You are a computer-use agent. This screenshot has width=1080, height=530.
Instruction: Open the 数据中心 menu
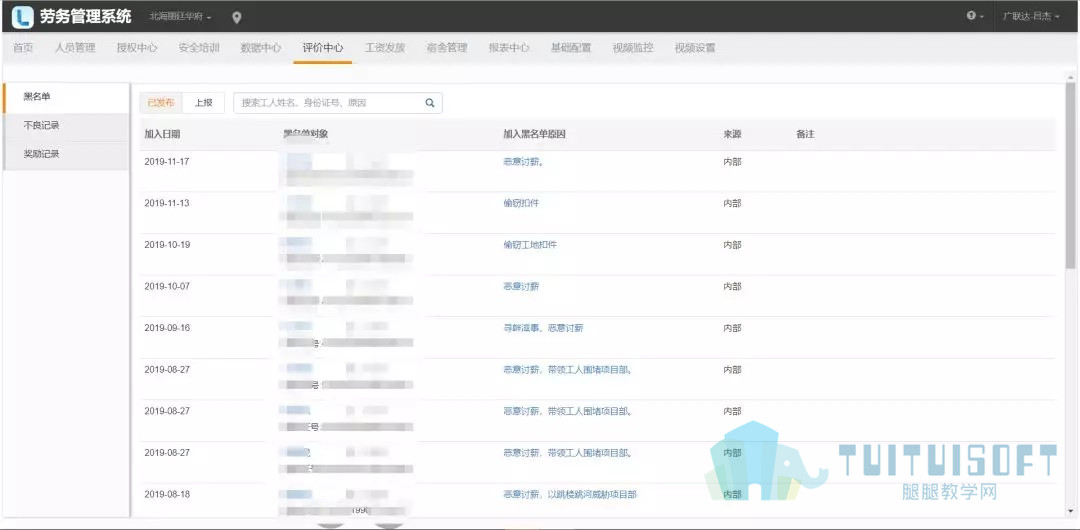(261, 48)
